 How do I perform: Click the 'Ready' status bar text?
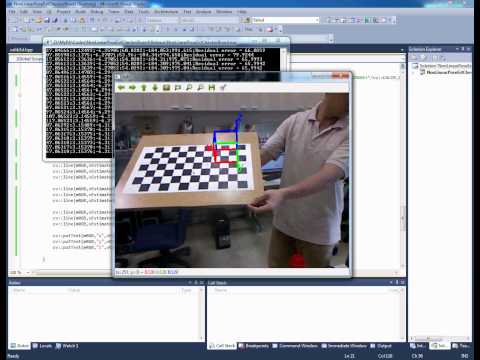[13, 356]
